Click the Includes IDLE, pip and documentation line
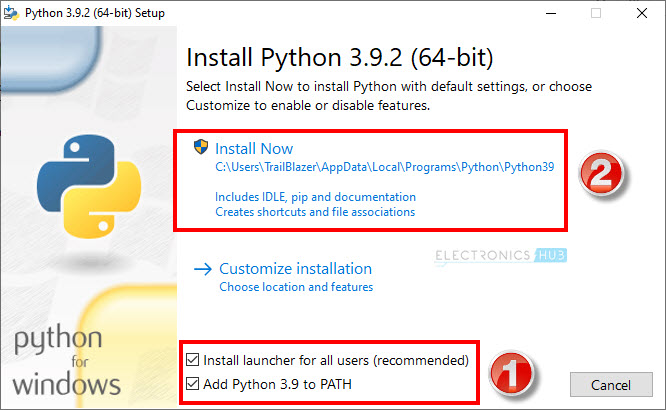Image resolution: width=666 pixels, height=410 pixels. click(315, 197)
